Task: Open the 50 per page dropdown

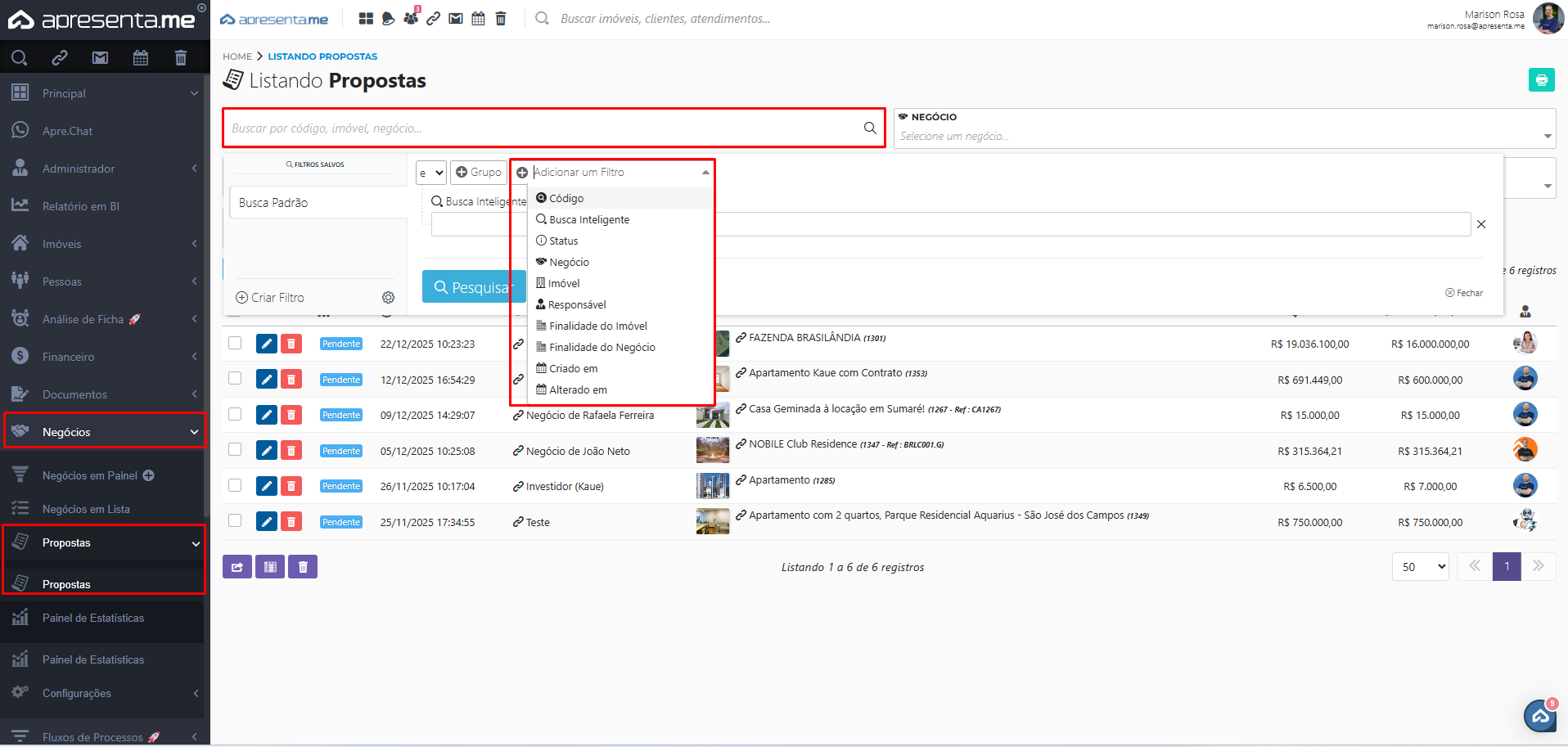Action: pyautogui.click(x=1420, y=567)
